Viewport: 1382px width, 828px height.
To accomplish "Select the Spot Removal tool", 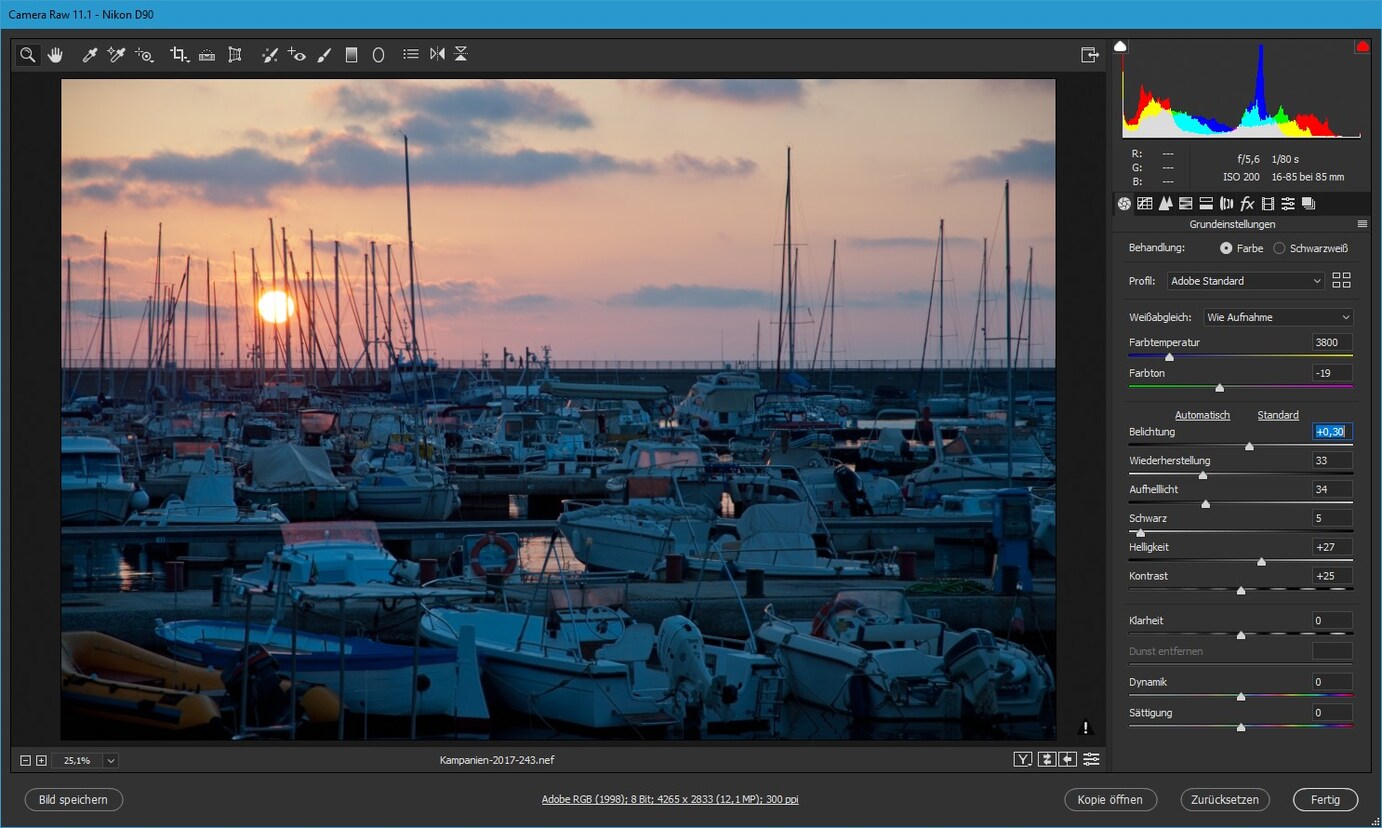I will point(269,54).
